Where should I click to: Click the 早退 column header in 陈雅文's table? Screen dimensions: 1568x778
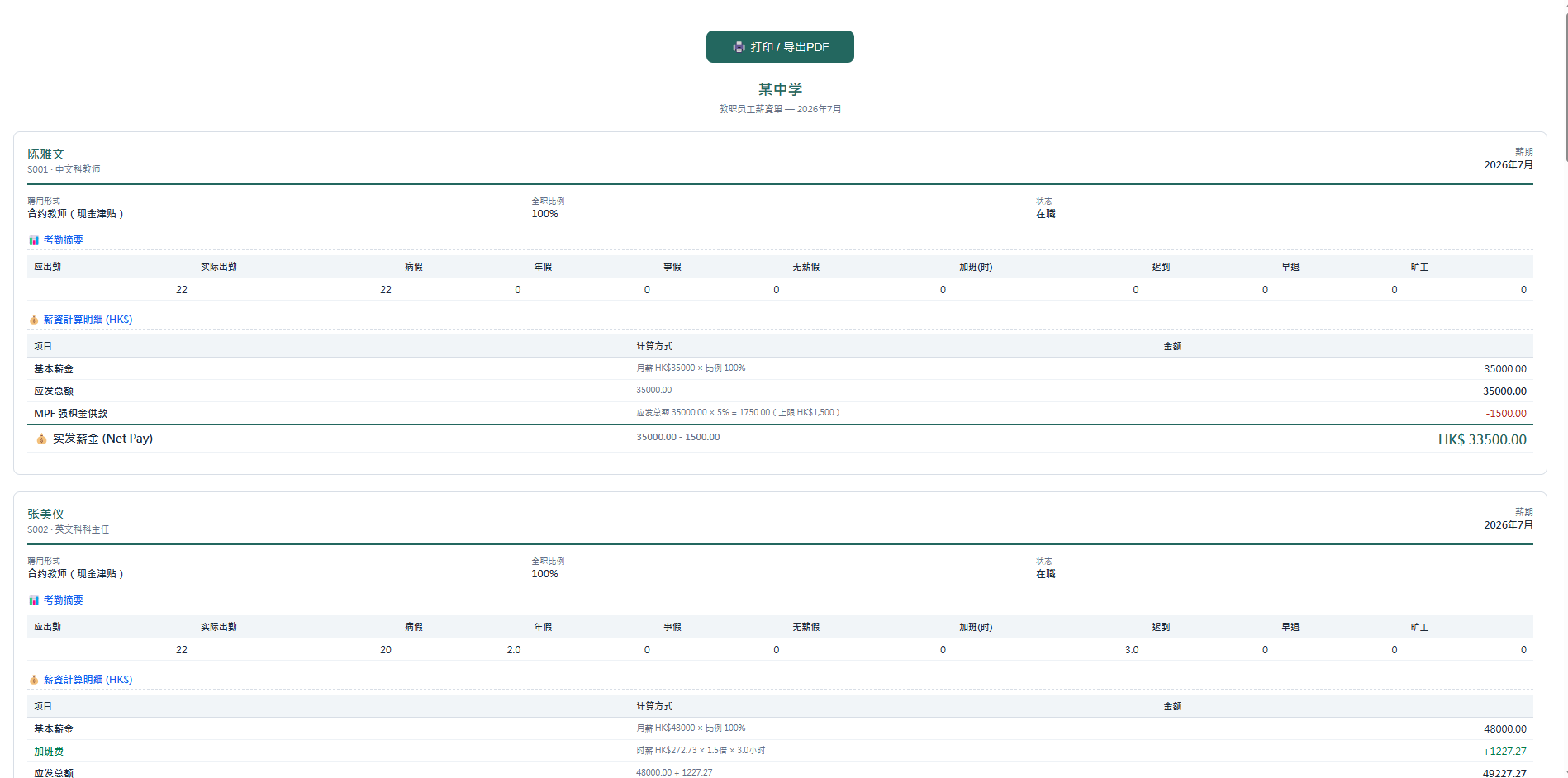[1290, 267]
